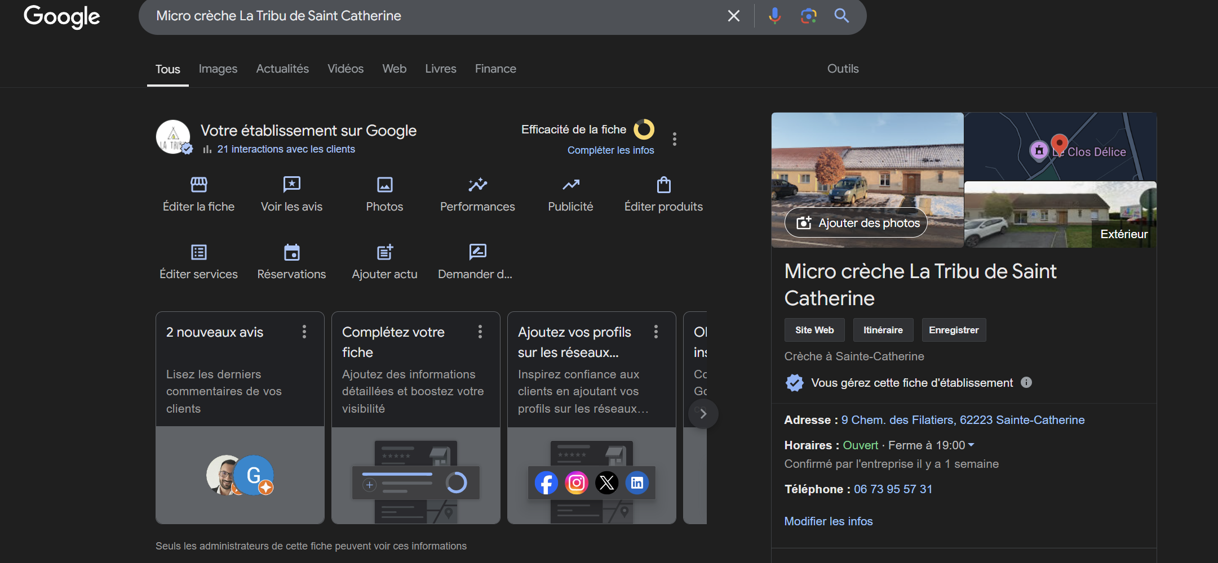Click Demander des avis icon

[477, 252]
